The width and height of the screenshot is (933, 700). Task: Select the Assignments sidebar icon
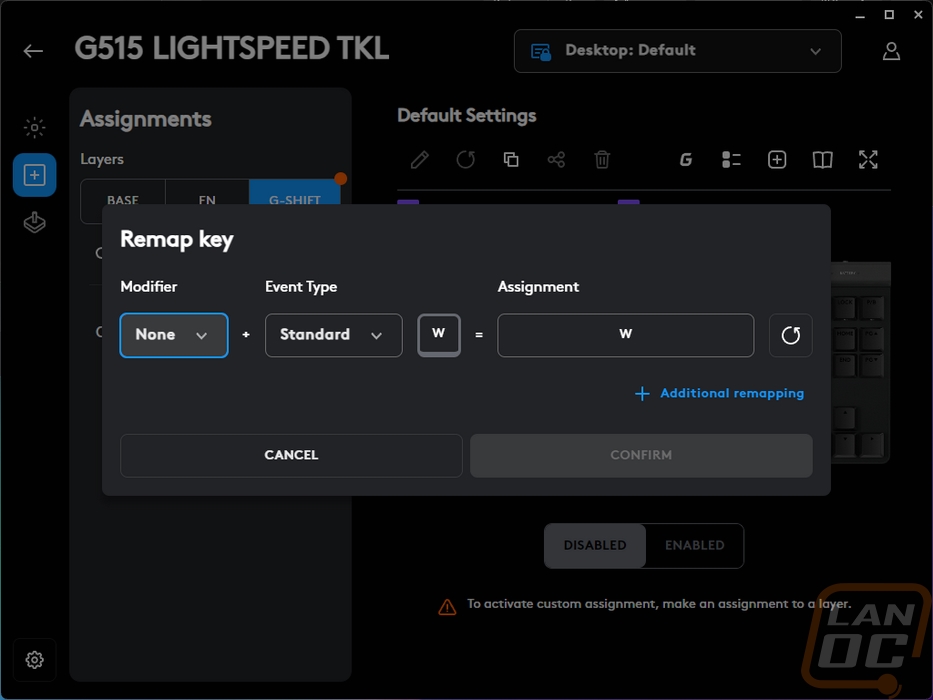coord(35,175)
